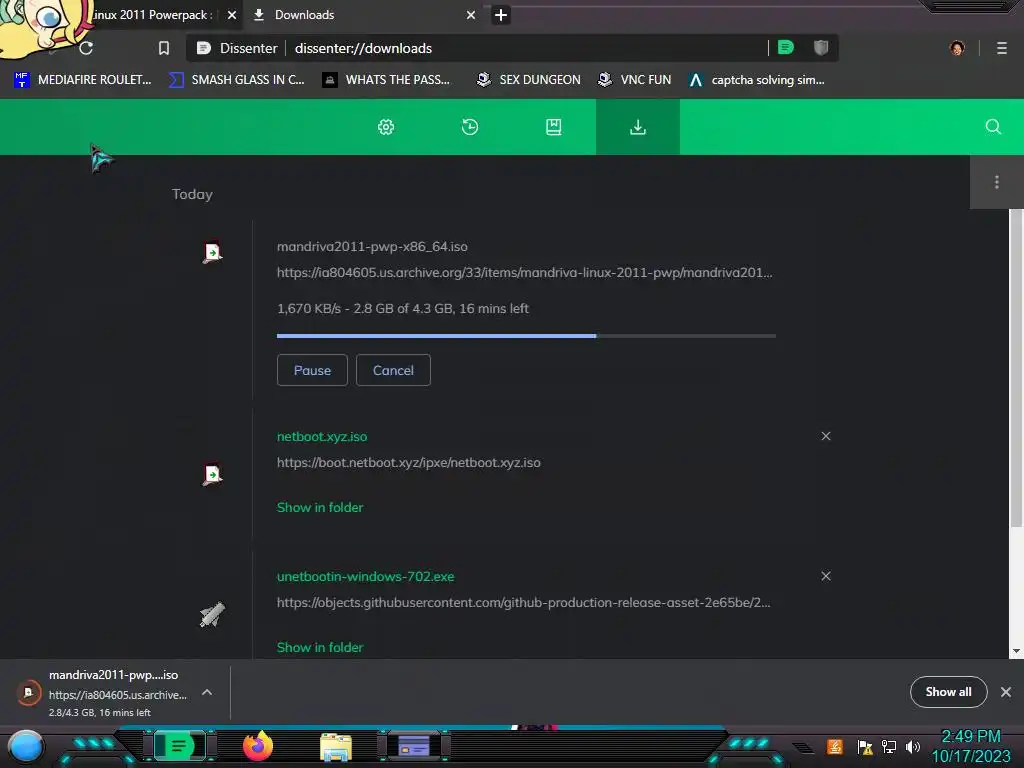Open the Settings gear tab

click(386, 127)
